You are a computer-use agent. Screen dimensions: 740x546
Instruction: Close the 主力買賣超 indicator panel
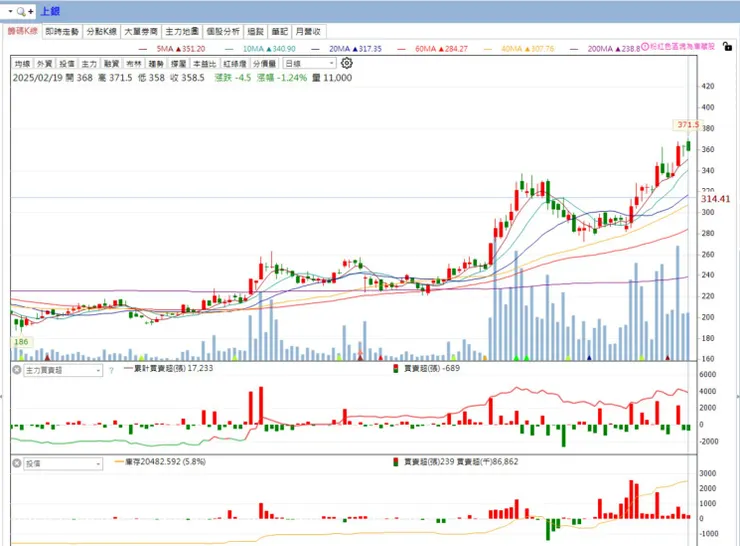pos(17,370)
